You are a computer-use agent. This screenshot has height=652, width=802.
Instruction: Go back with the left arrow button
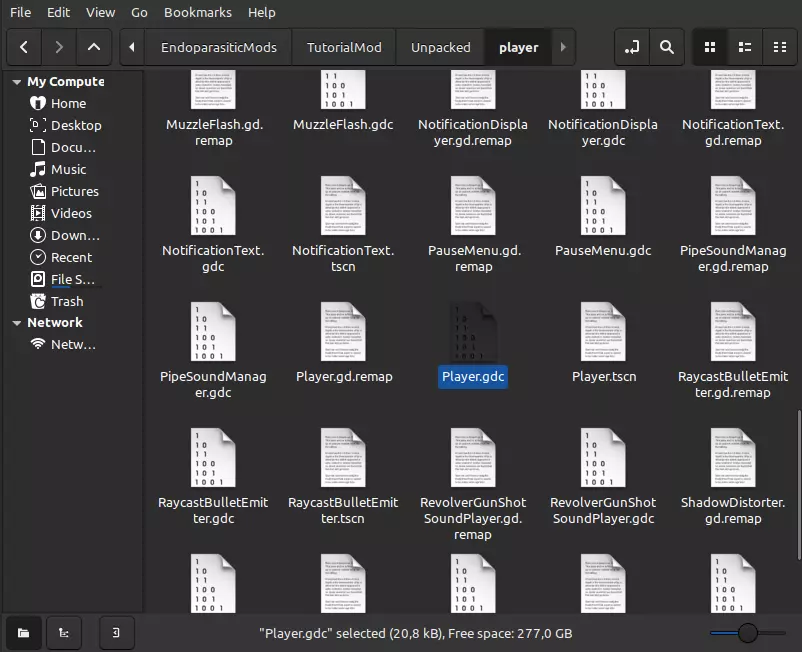click(x=24, y=47)
